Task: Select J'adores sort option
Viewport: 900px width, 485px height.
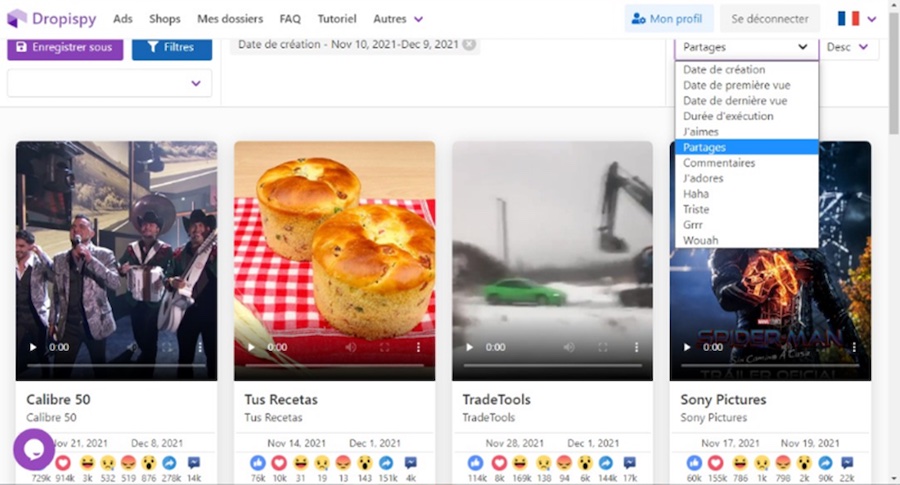Action: tap(746, 178)
